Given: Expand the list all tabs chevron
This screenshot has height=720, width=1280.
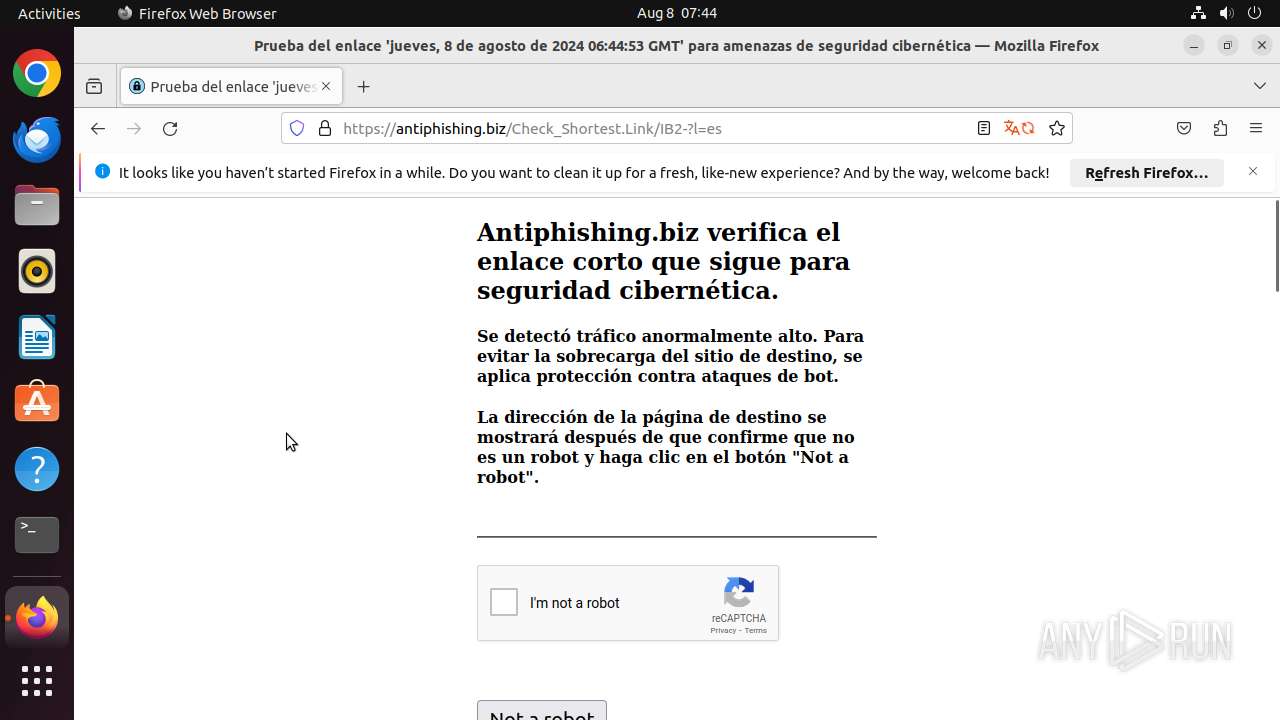Looking at the screenshot, I should point(1260,87).
